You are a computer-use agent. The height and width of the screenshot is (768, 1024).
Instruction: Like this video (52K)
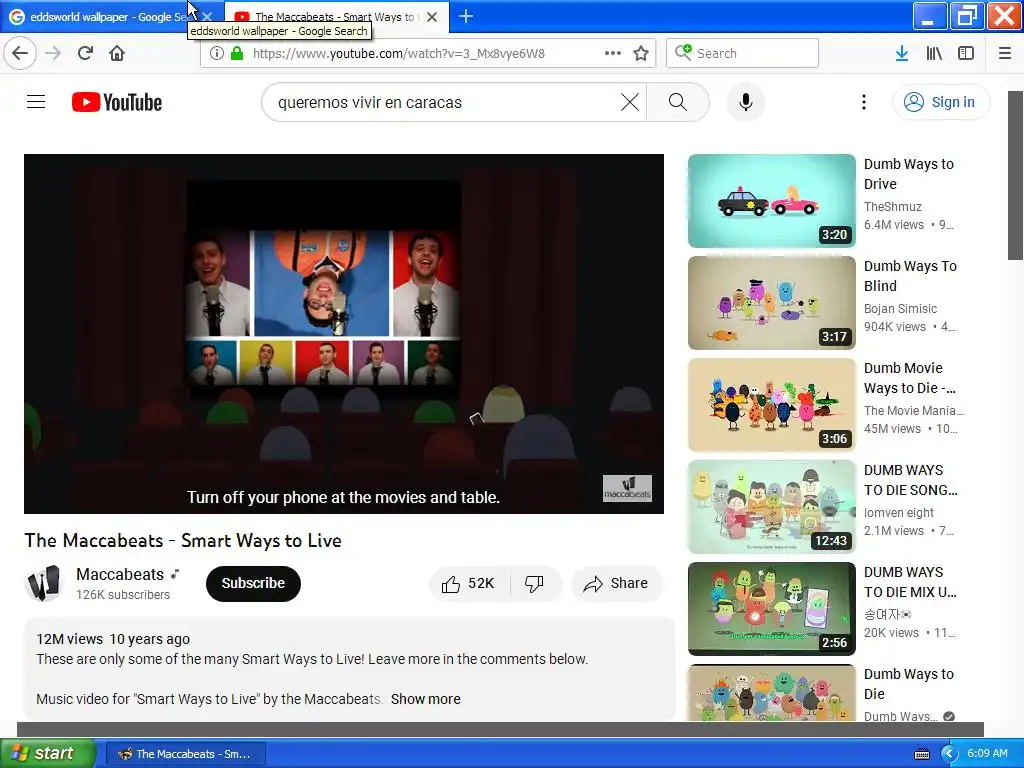468,584
